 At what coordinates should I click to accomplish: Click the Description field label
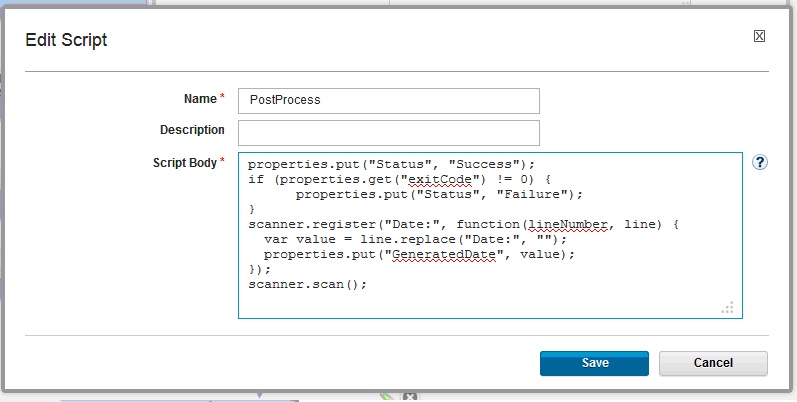coord(192,130)
